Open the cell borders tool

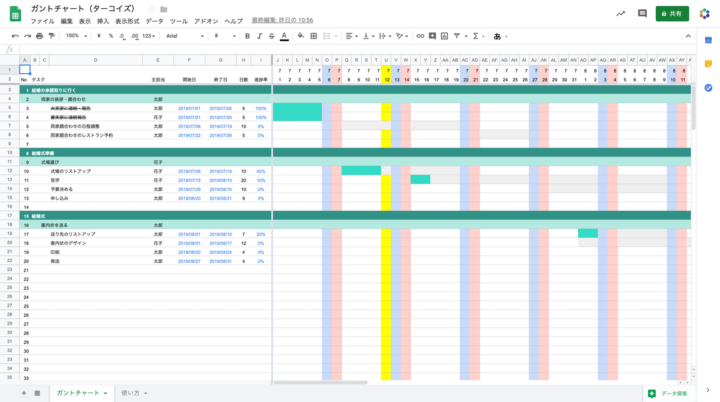[x=316, y=35]
